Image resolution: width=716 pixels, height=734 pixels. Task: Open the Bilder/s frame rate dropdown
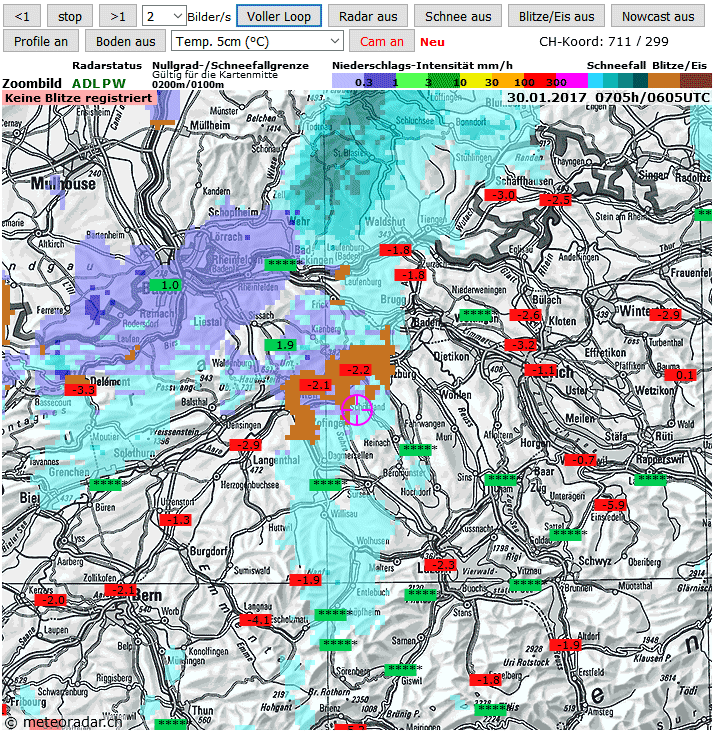pos(164,16)
